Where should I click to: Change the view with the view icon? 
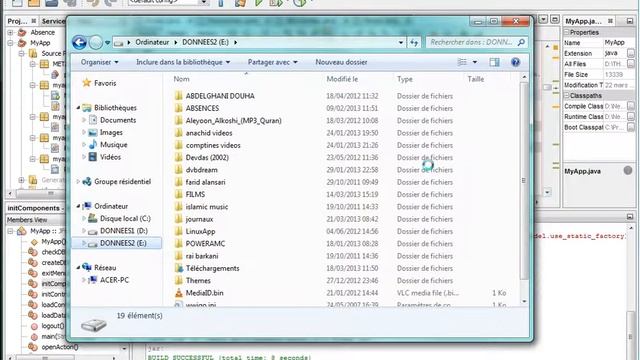[462, 62]
